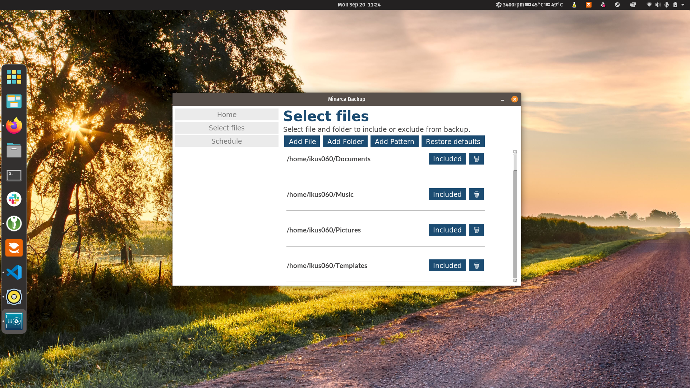Click Restore defaults button
690x388 pixels.
point(453,141)
